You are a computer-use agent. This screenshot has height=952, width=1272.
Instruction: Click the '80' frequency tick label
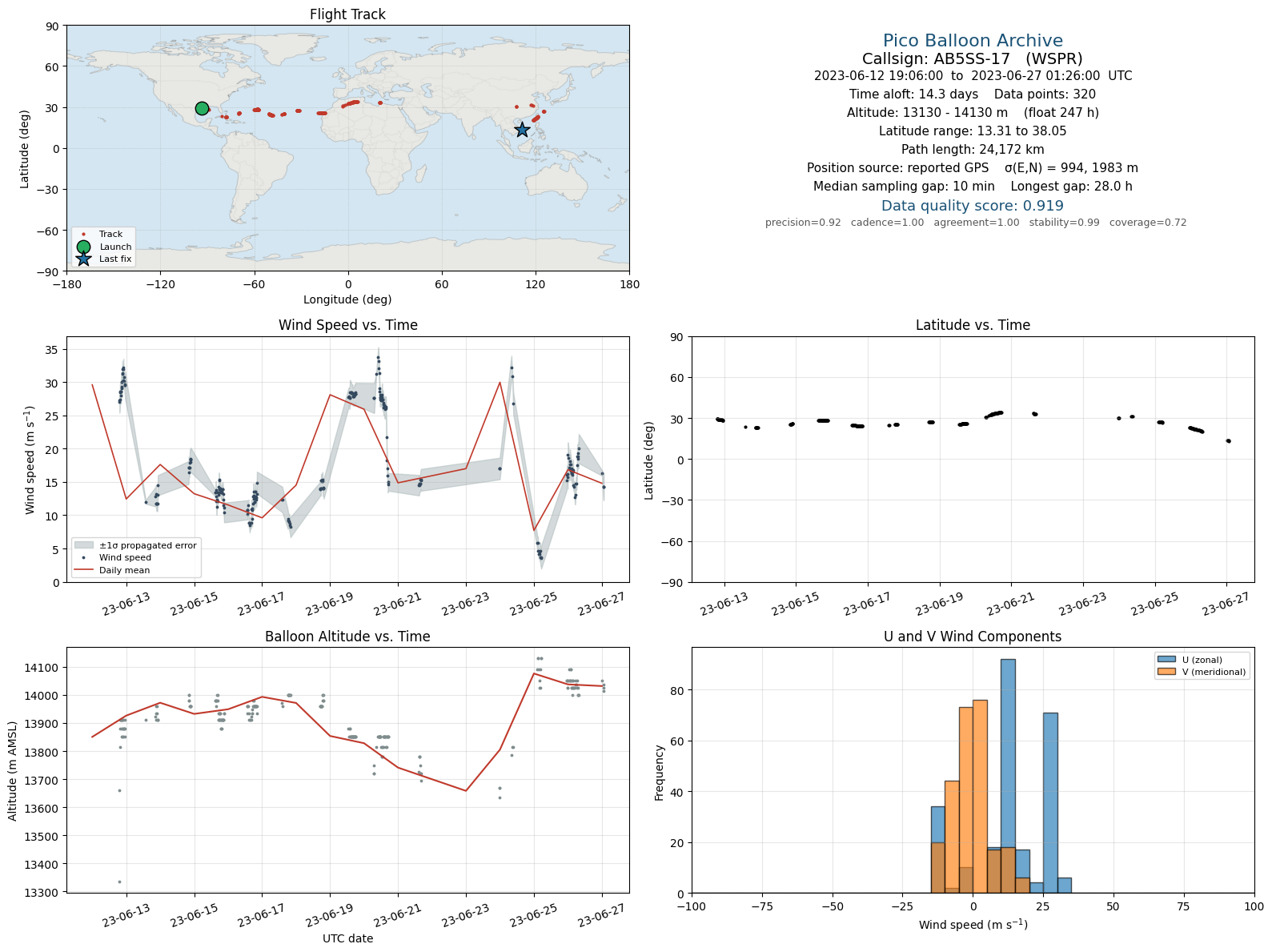[677, 690]
